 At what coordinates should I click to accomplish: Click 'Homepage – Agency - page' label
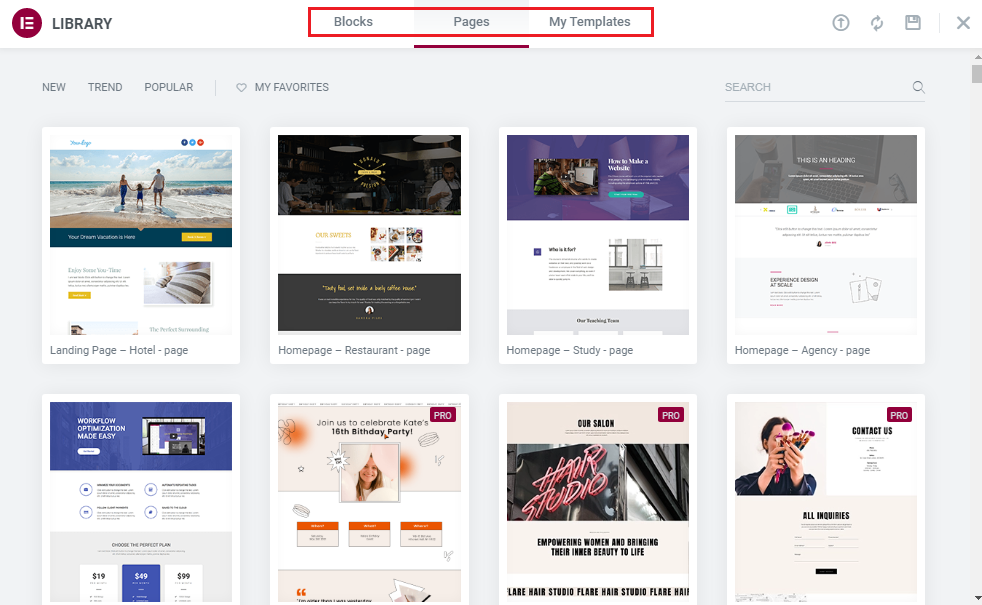coord(802,350)
